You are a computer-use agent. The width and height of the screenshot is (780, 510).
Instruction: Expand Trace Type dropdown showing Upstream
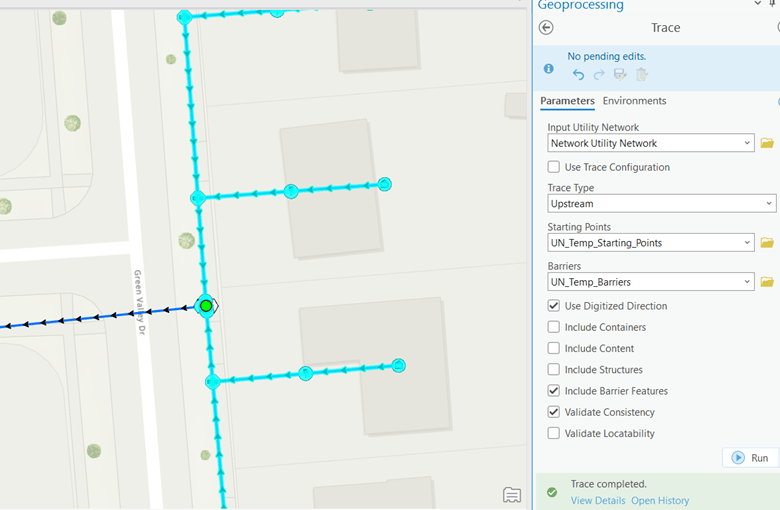(x=769, y=204)
